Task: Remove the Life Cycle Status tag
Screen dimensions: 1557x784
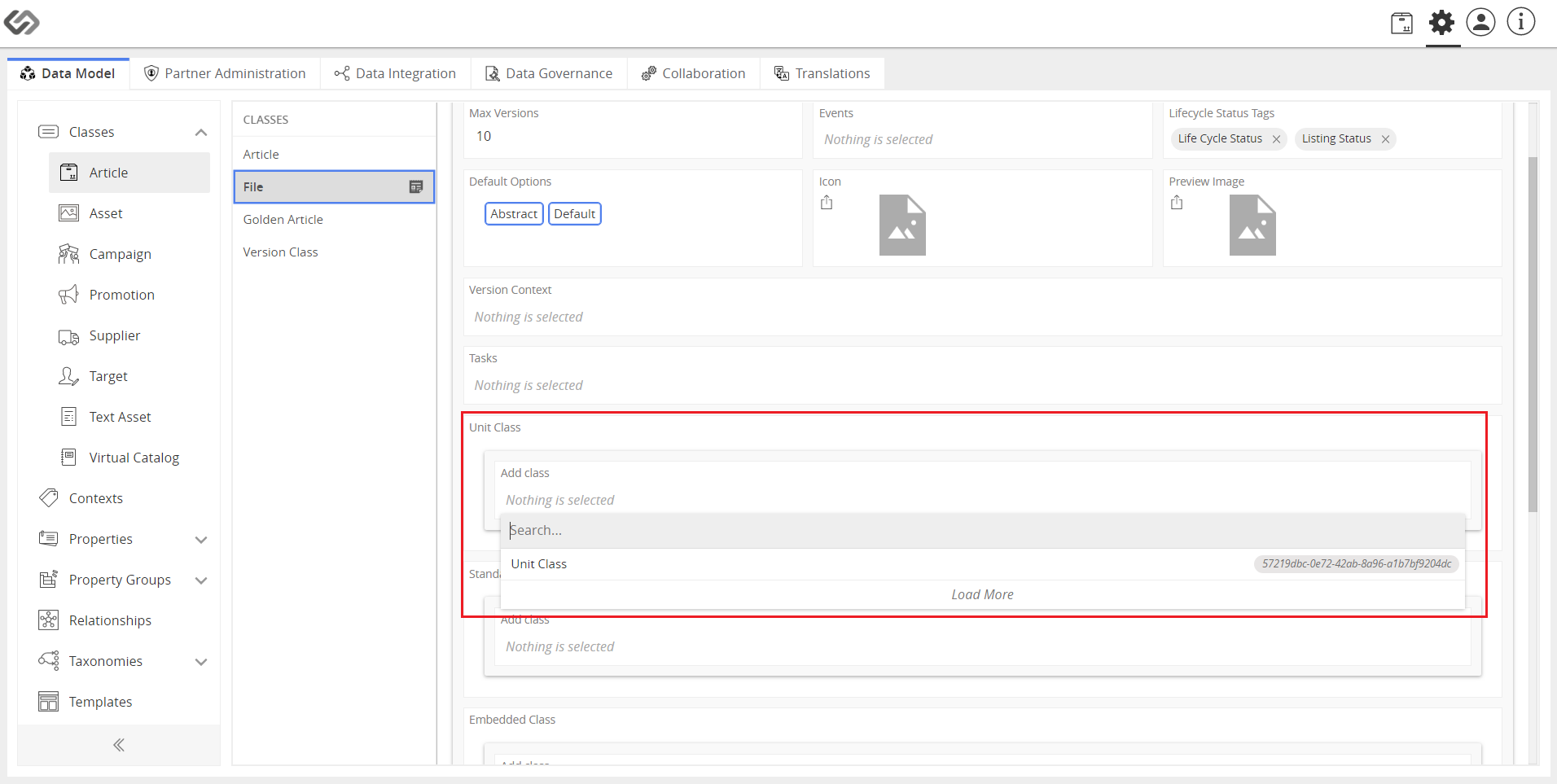Action: click(x=1277, y=139)
